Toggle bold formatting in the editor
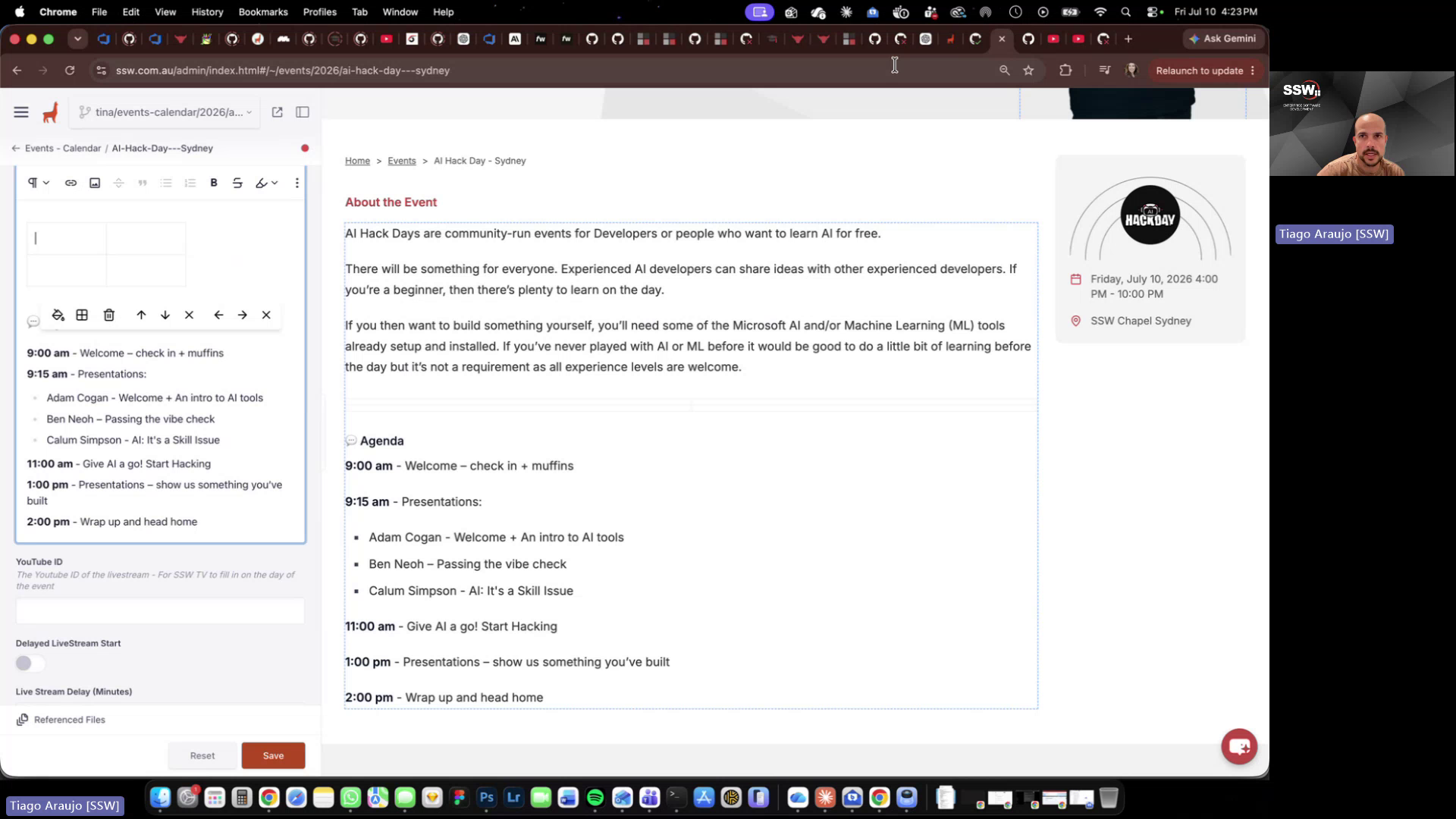The image size is (1456, 819). (214, 183)
